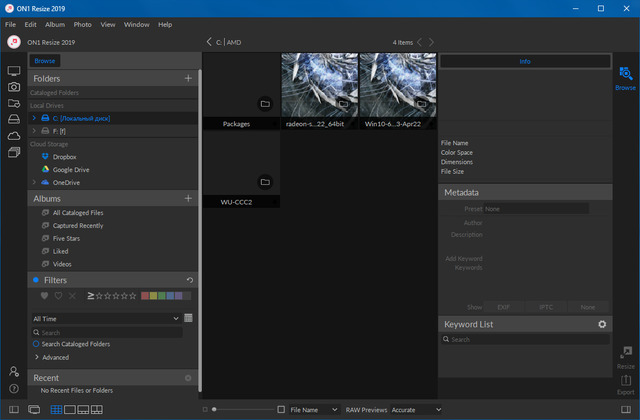Toggle the Filters enable dot
Viewport: 640px width, 420px height.
36,280
